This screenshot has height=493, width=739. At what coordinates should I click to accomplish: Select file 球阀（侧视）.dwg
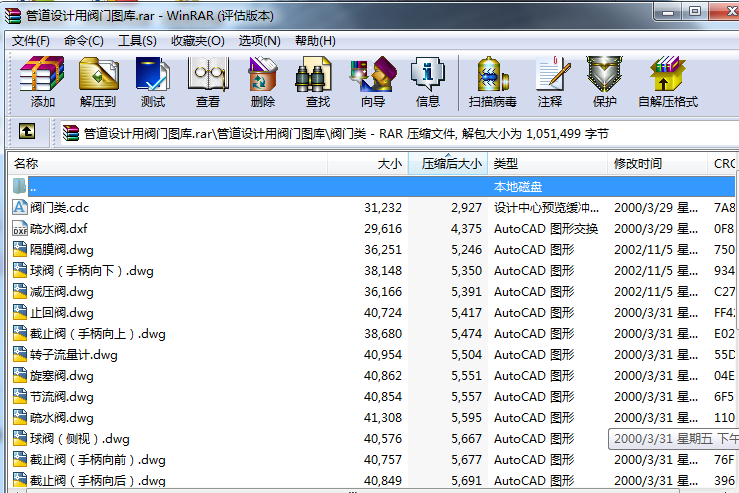coord(80,439)
